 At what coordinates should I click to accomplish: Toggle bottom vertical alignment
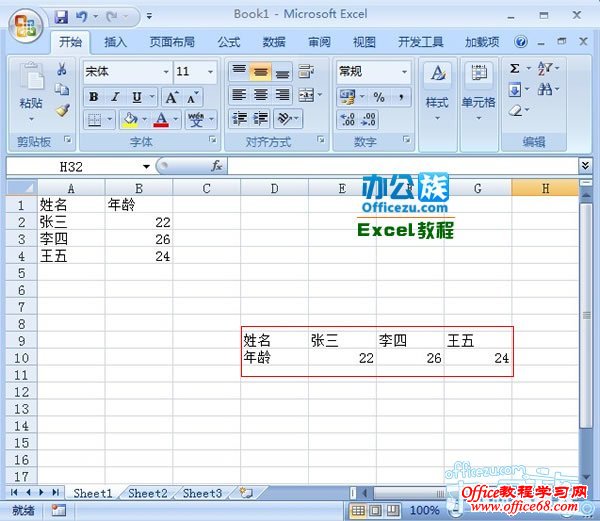(282, 72)
